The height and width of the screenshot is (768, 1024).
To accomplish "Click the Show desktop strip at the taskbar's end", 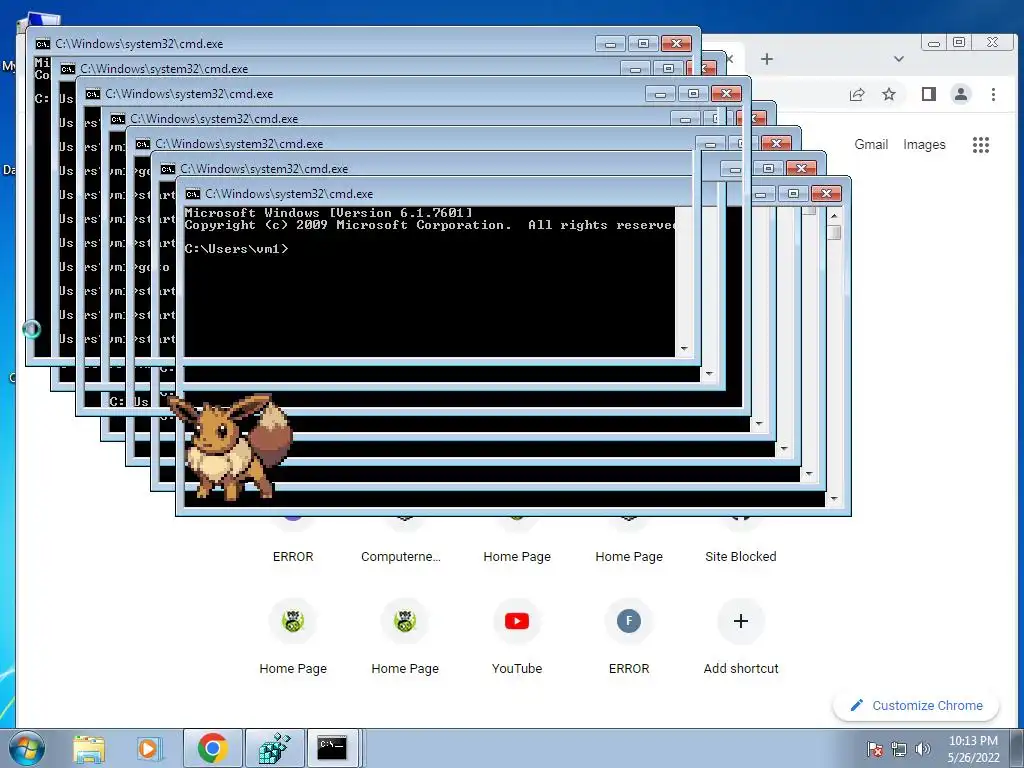I will point(1017,748).
